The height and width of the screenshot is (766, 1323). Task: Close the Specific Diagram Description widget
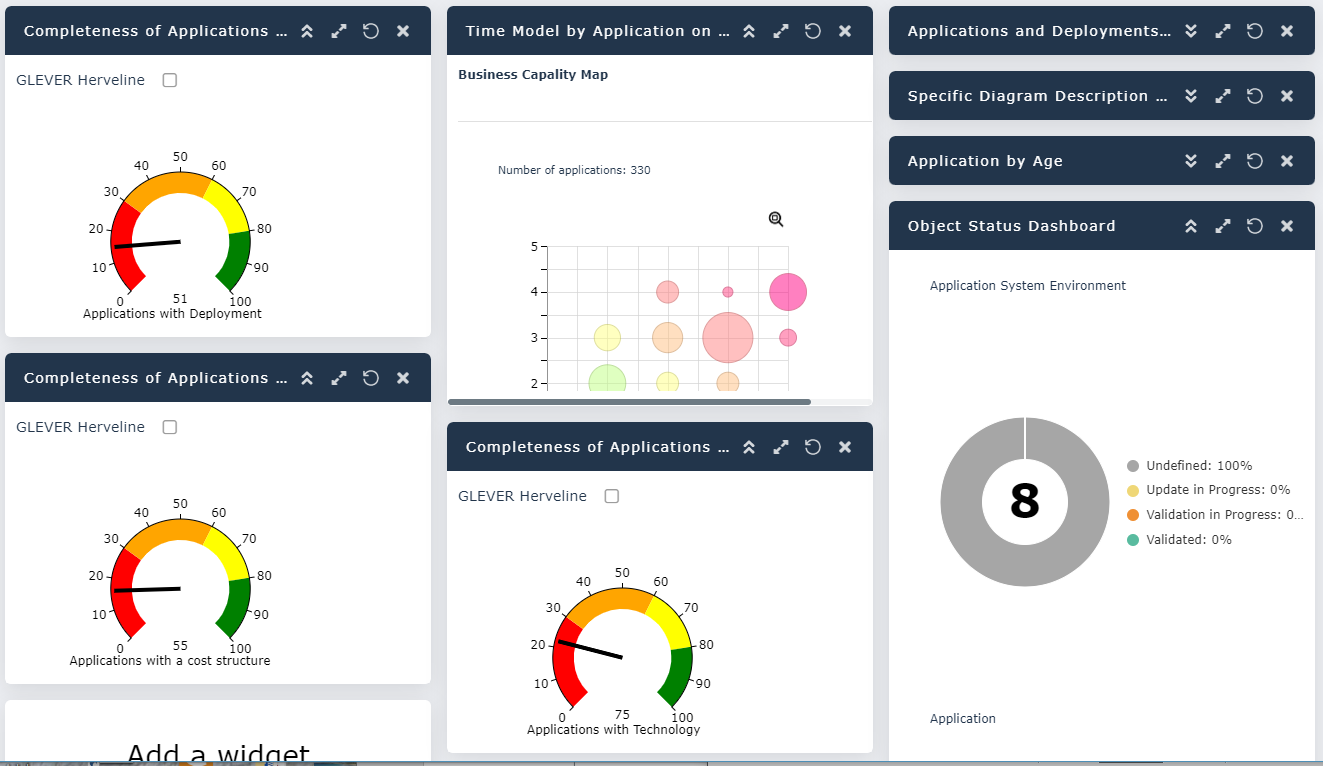pyautogui.click(x=1287, y=96)
